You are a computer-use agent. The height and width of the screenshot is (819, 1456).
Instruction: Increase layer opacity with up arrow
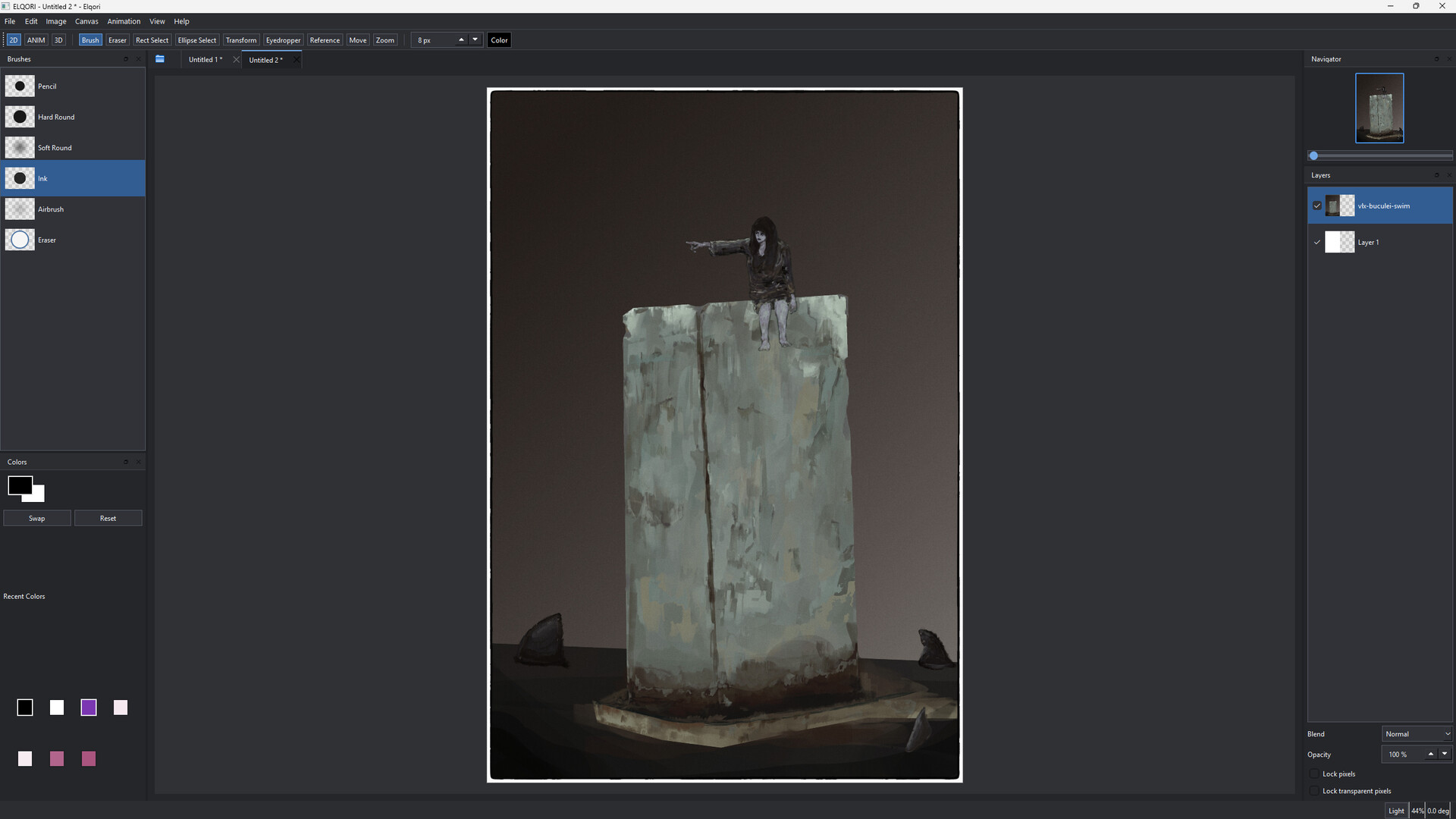click(1431, 754)
